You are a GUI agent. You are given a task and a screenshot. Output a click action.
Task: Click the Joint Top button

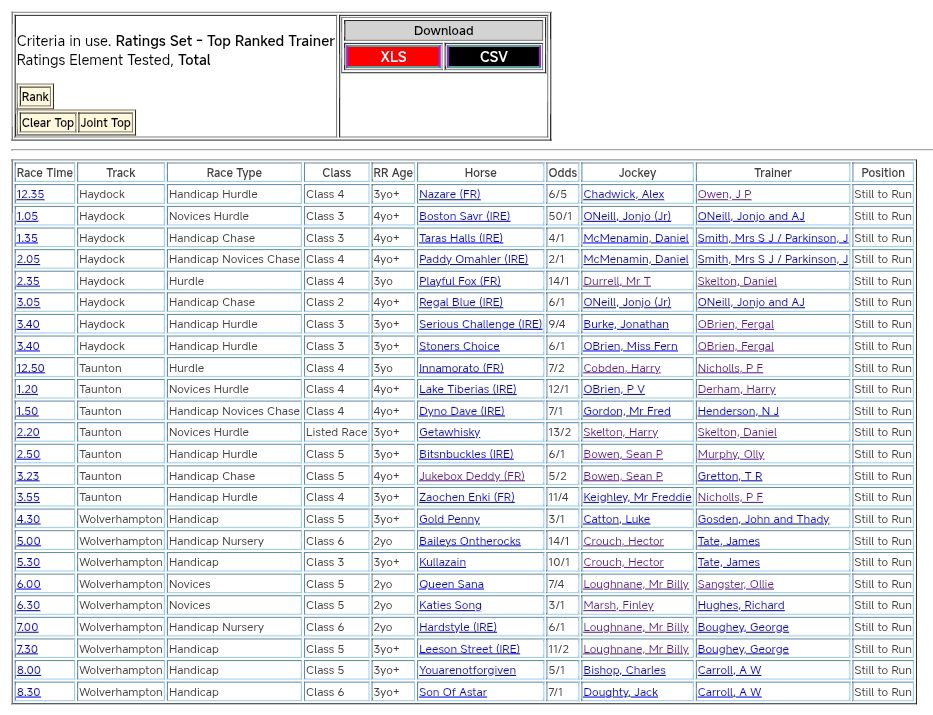106,123
